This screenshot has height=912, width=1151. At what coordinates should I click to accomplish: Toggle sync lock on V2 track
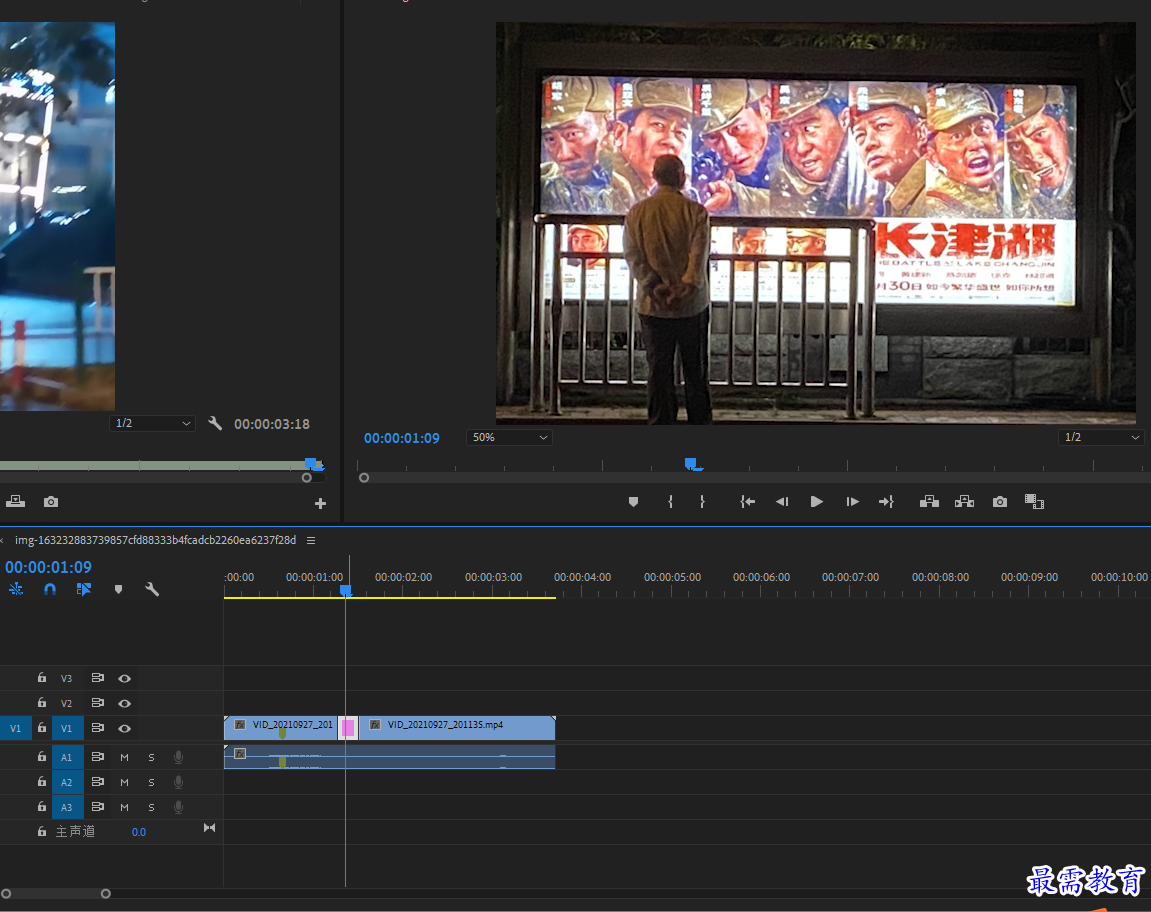[x=98, y=703]
